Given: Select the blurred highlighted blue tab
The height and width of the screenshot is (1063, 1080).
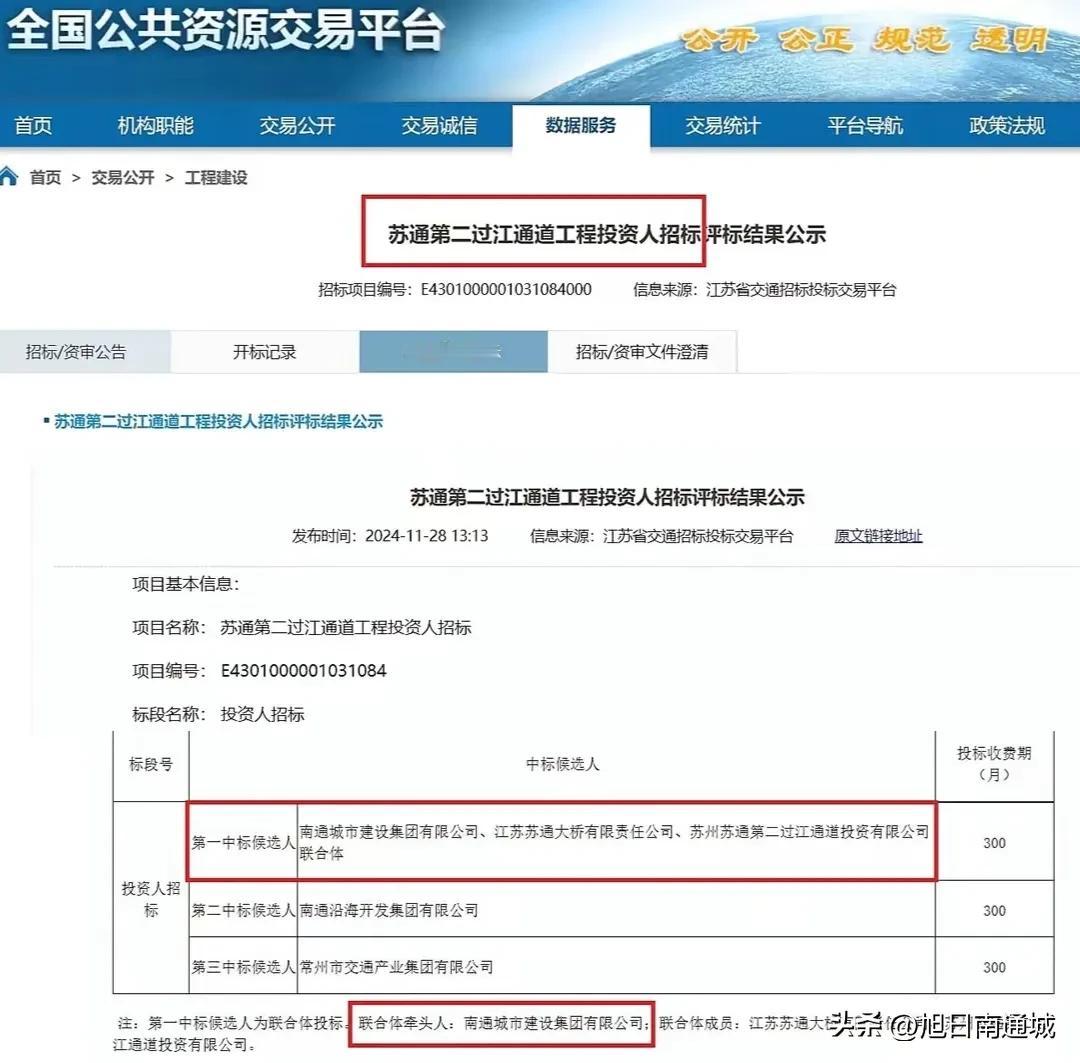Looking at the screenshot, I should [x=453, y=352].
